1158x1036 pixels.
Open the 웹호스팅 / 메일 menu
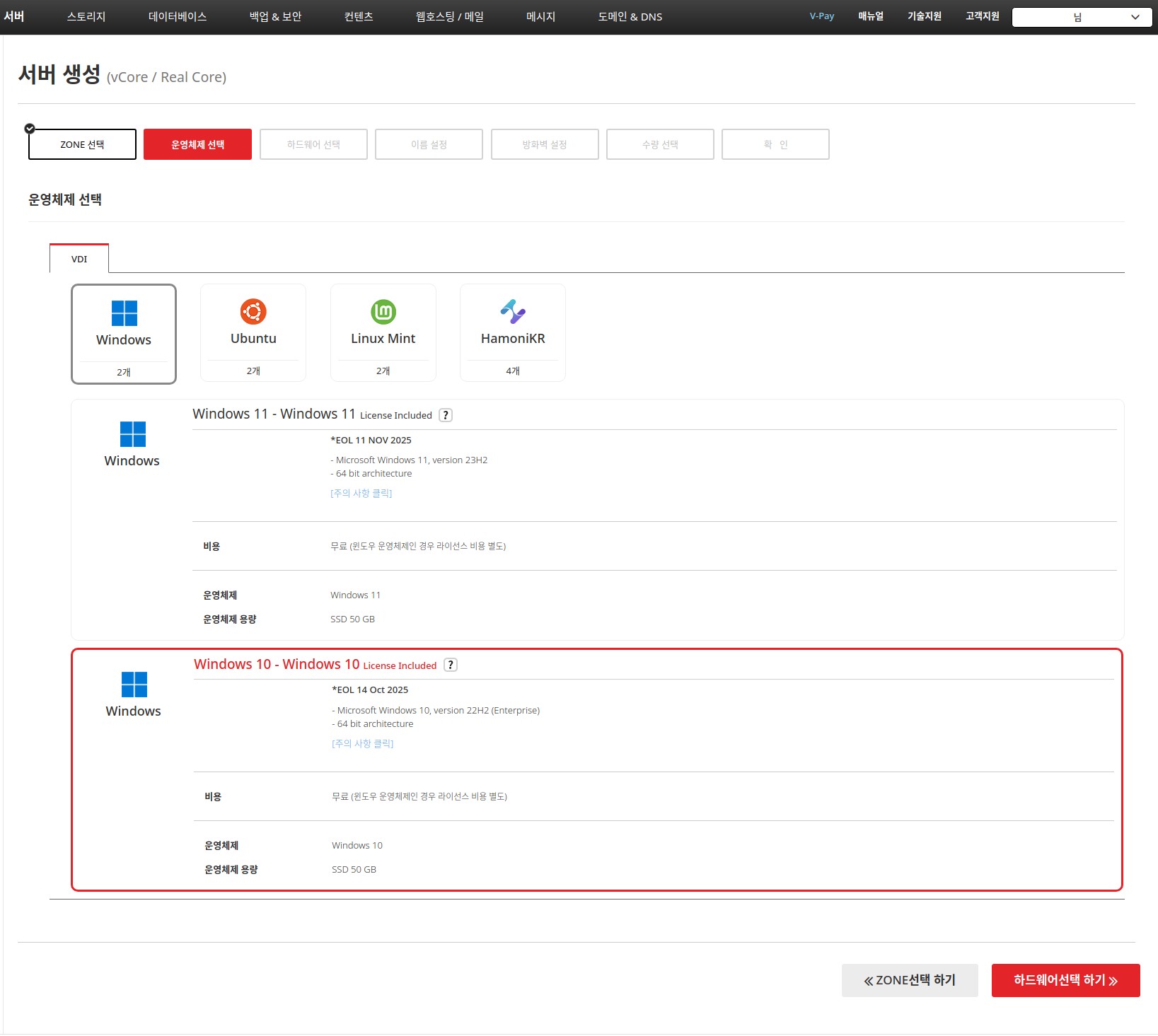click(x=450, y=16)
